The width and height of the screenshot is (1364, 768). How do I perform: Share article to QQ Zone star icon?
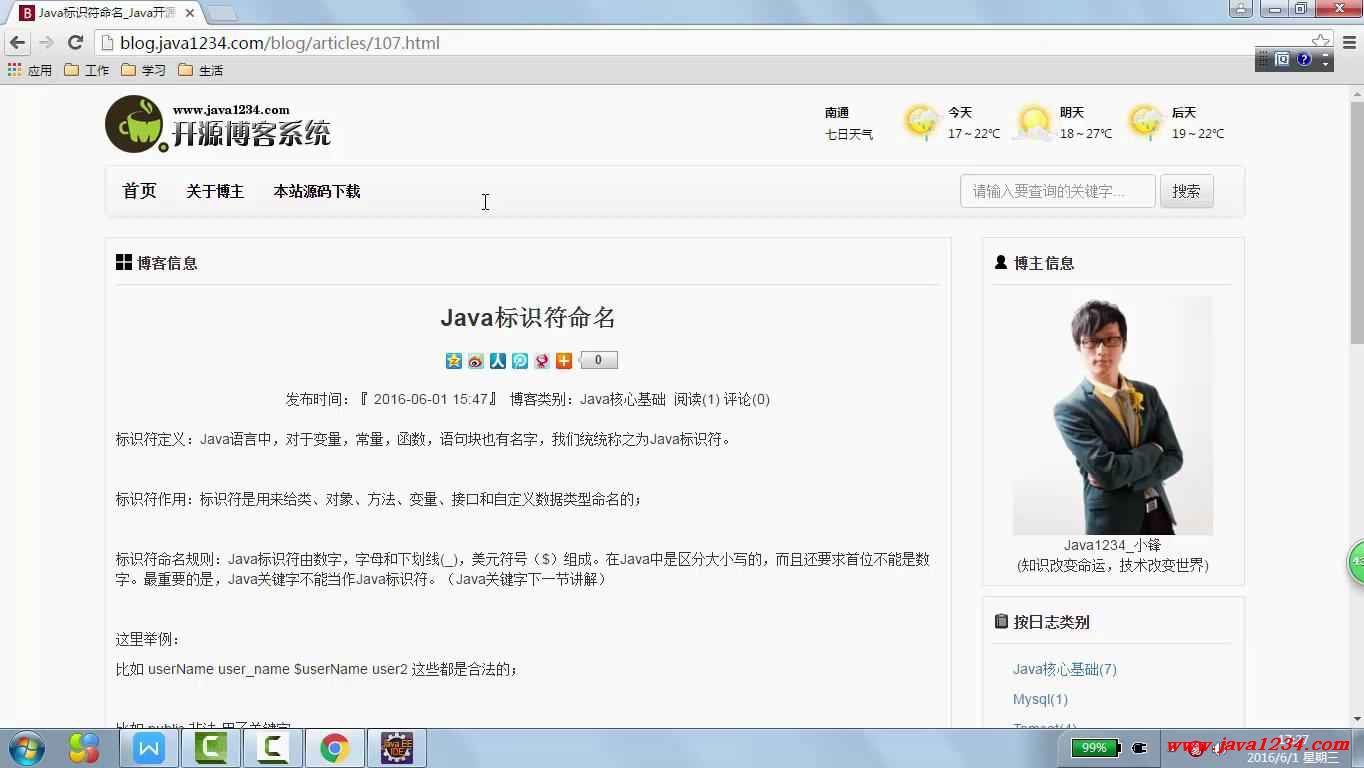(x=454, y=361)
